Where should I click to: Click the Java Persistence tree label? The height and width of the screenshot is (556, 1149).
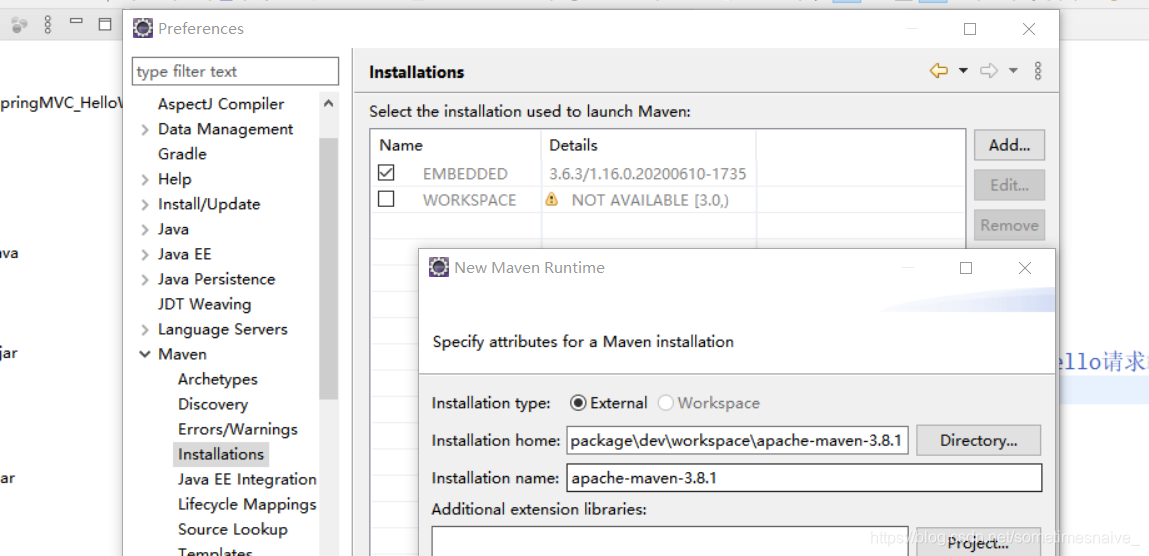click(x=216, y=279)
